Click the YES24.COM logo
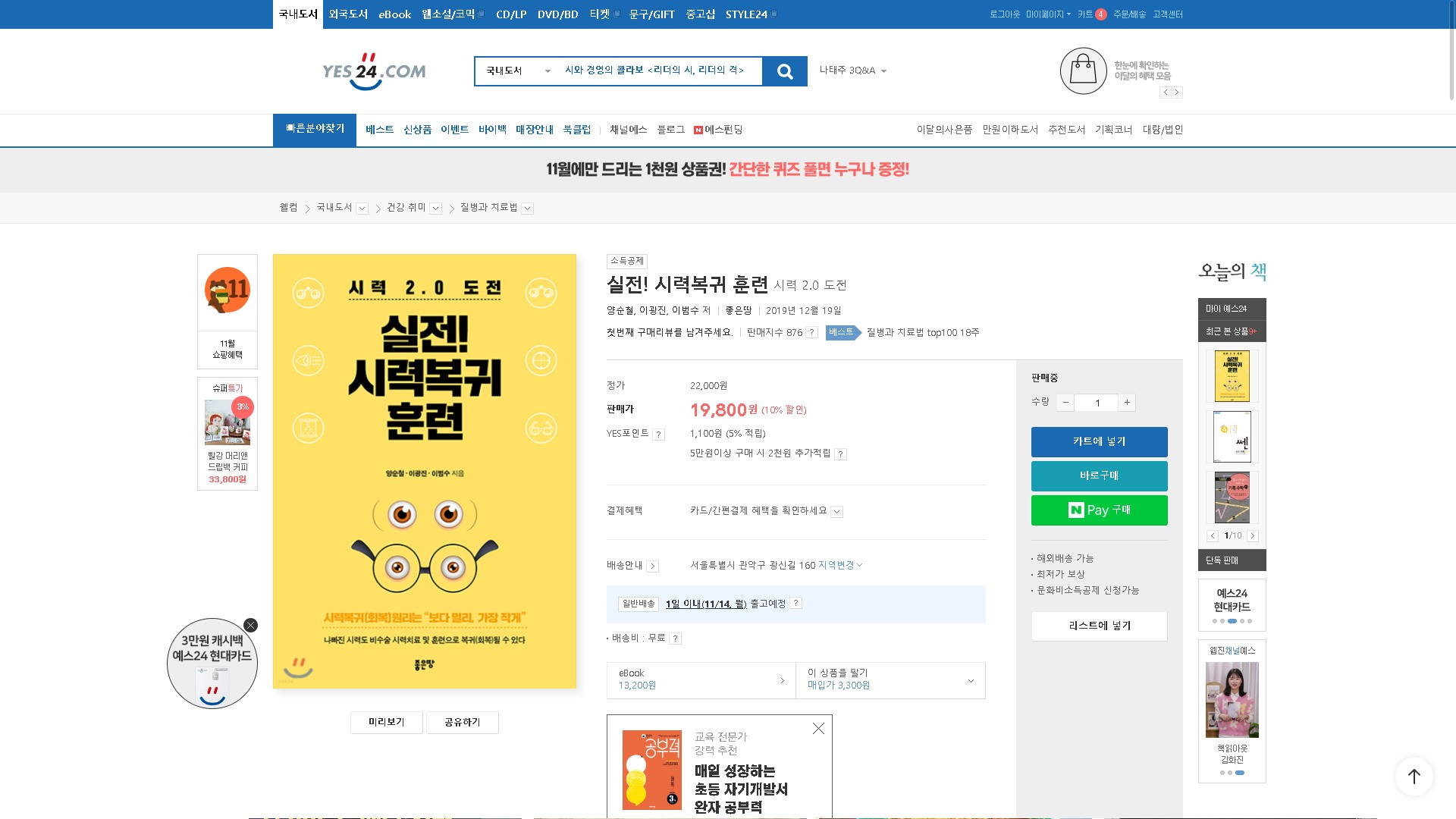Viewport: 1456px width, 819px height. (x=374, y=71)
